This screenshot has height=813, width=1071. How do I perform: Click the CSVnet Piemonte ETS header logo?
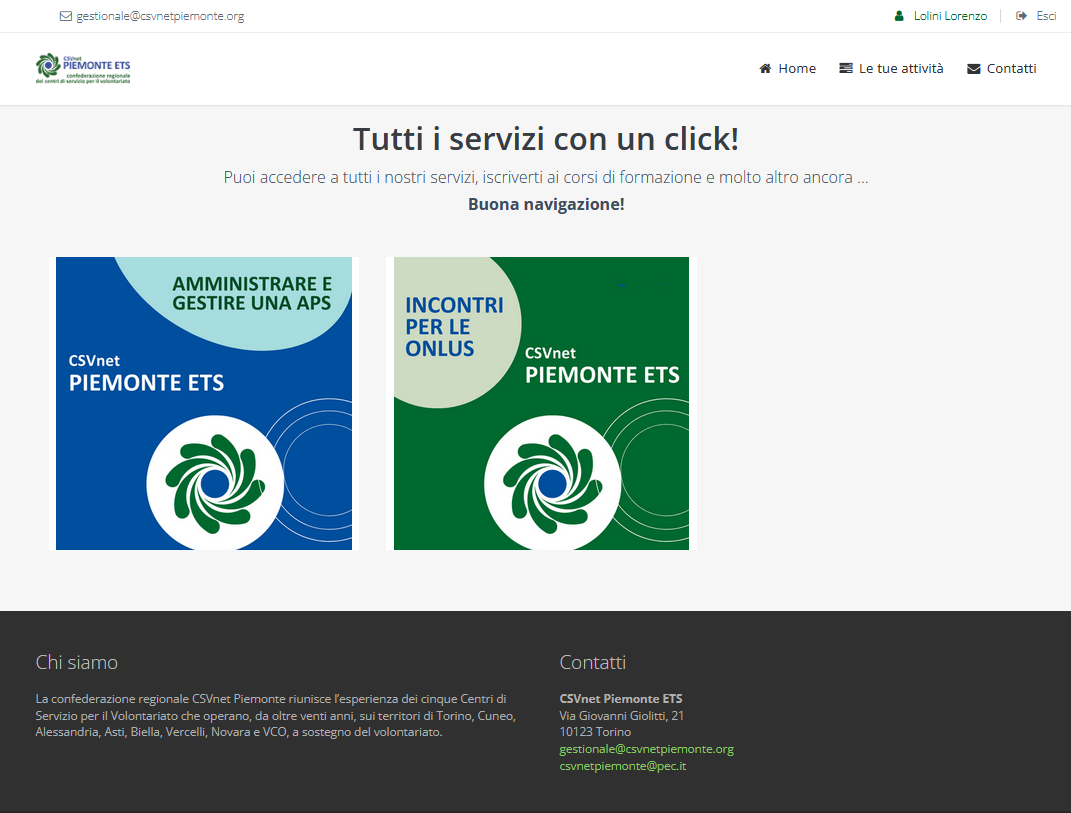[83, 68]
